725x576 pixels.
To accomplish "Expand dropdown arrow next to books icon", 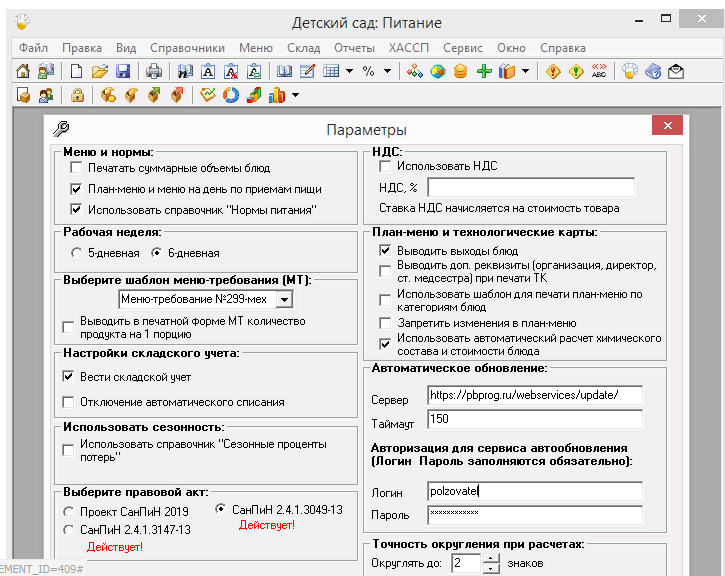I will [525, 71].
